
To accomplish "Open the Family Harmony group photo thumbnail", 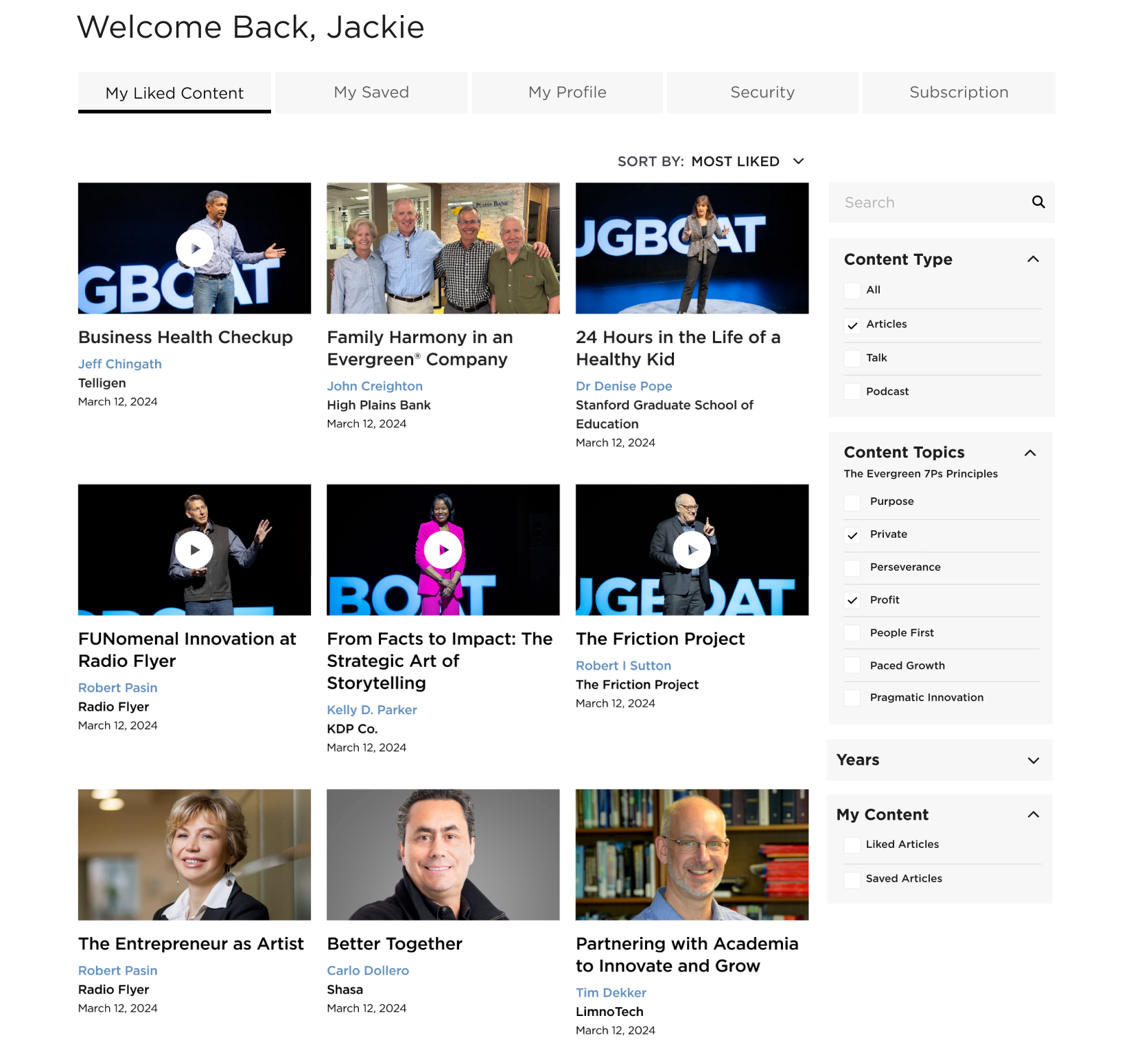I will [443, 248].
